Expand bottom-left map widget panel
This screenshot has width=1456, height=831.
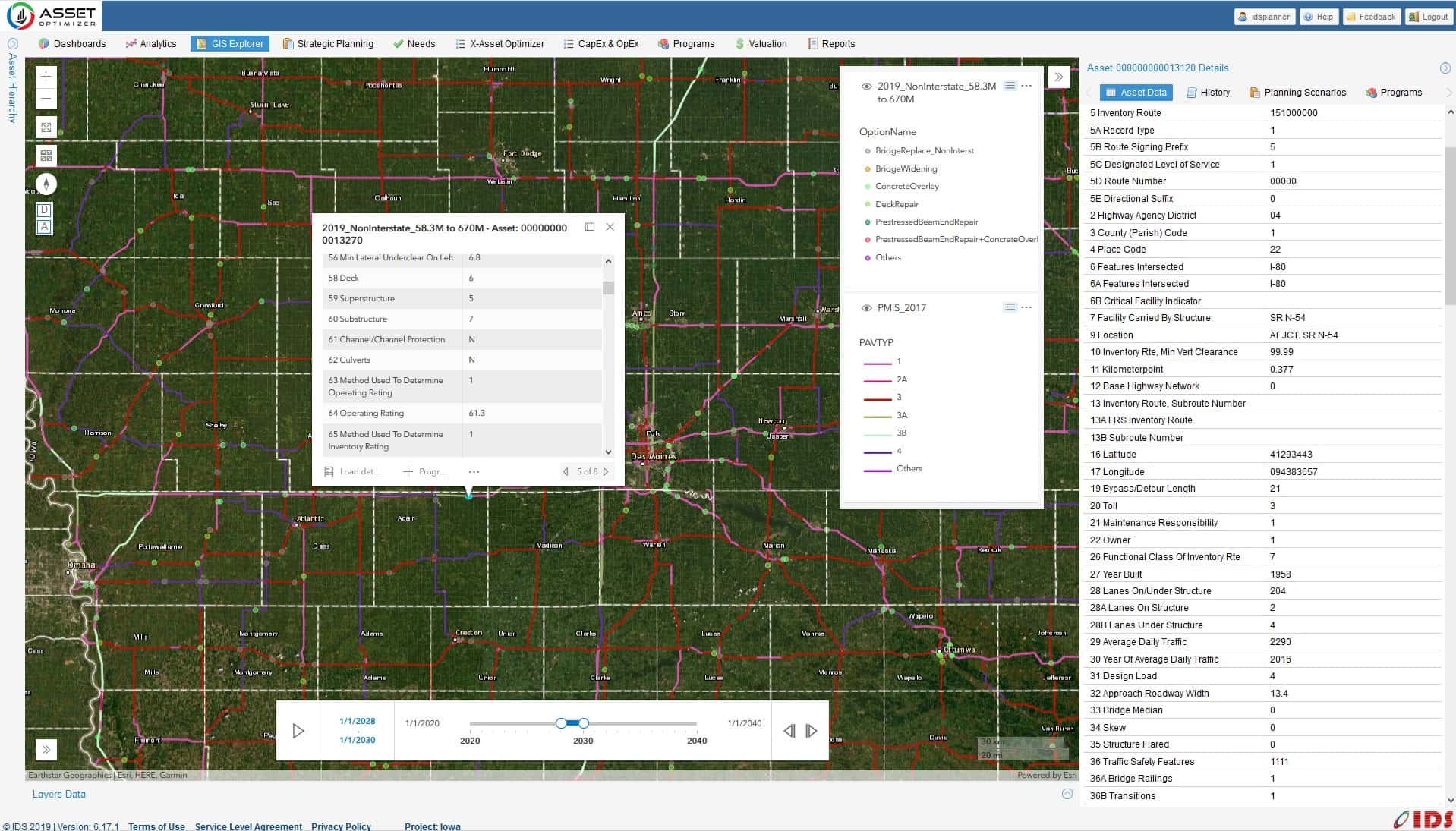coord(46,750)
